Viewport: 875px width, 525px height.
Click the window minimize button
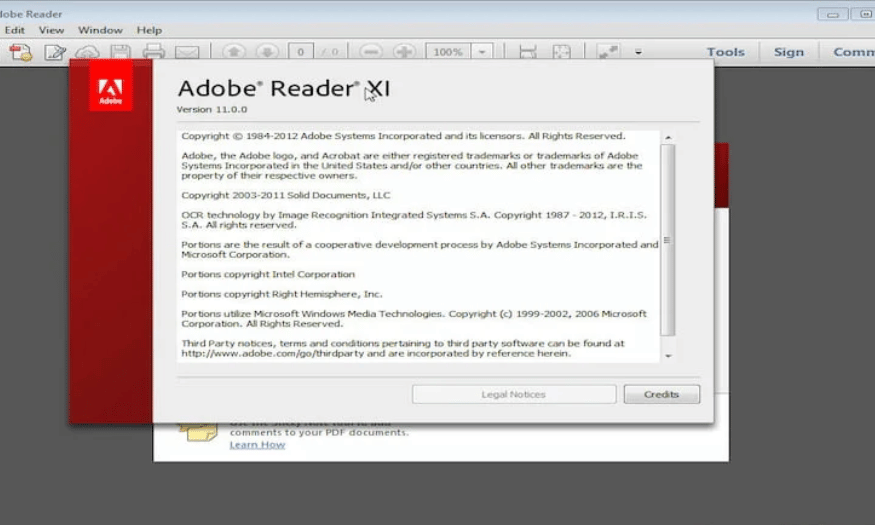[833, 15]
